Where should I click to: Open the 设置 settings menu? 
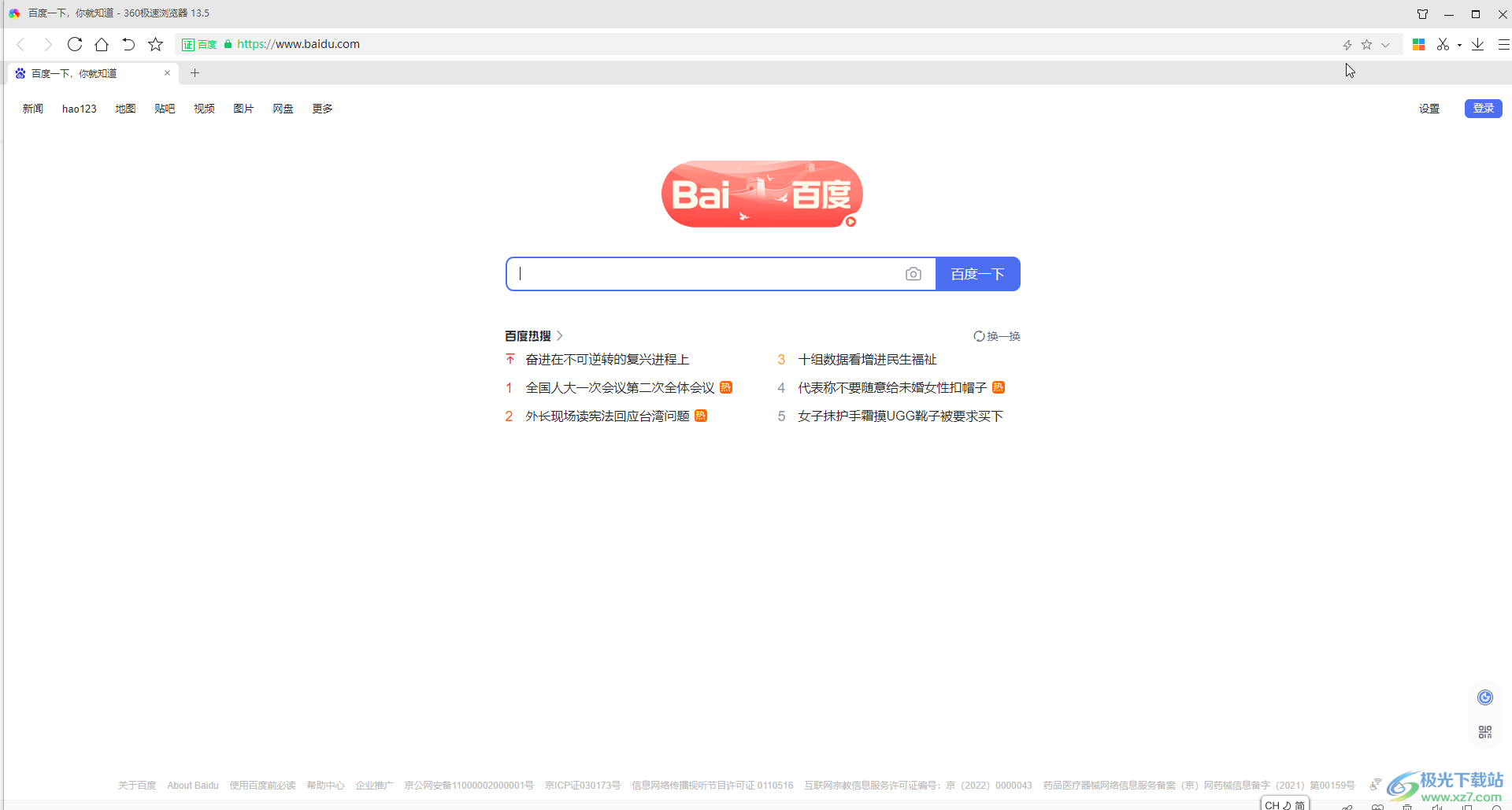[1429, 109]
